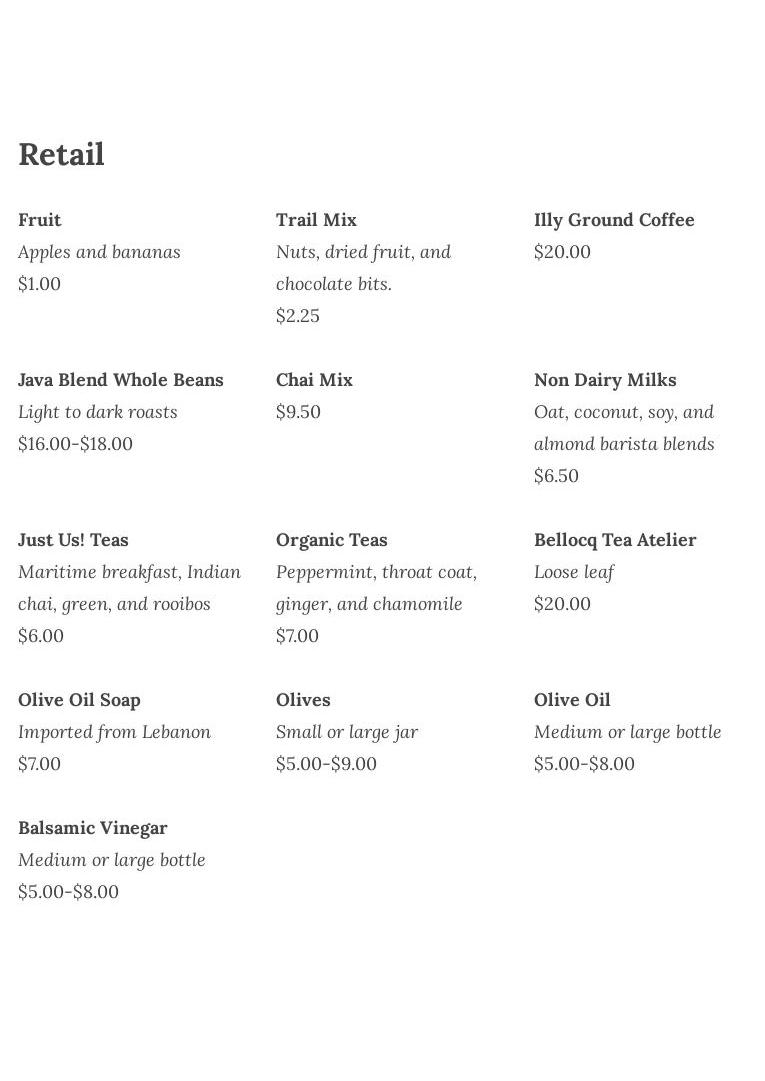Open the Bellocq Tea Atelier item
Viewport: 765px width, 1081px height.
click(615, 540)
